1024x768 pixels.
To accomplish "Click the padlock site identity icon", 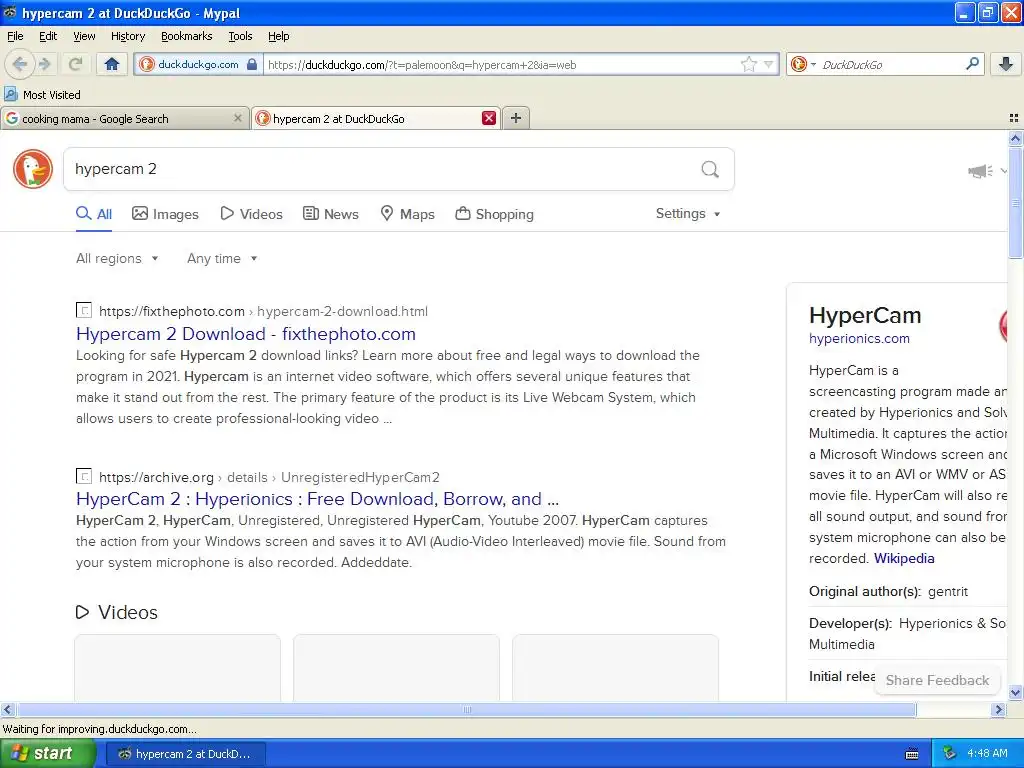I will 252,64.
